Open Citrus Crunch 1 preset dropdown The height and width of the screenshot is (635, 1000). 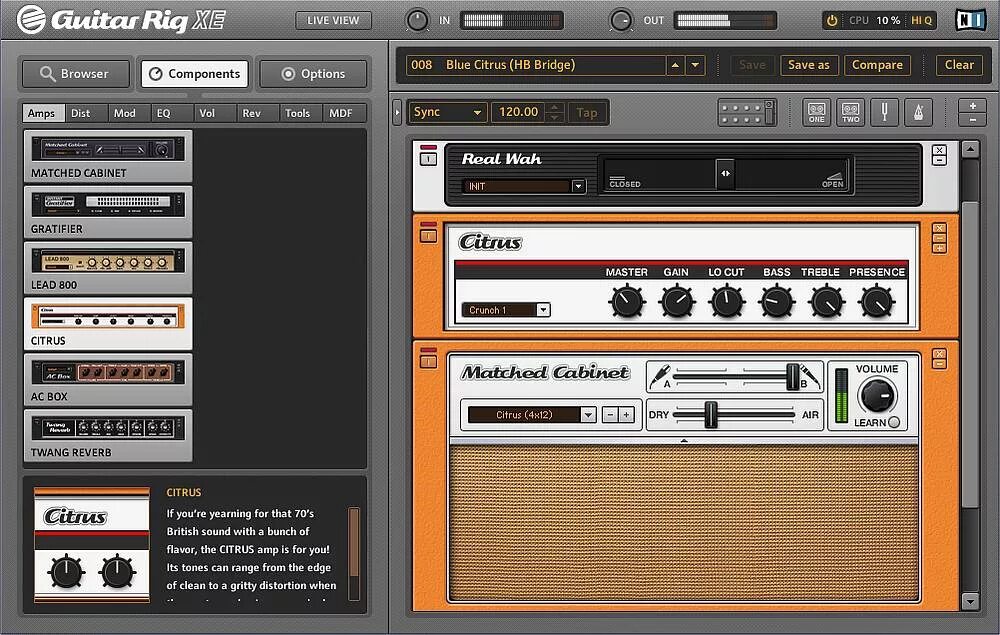(x=543, y=310)
